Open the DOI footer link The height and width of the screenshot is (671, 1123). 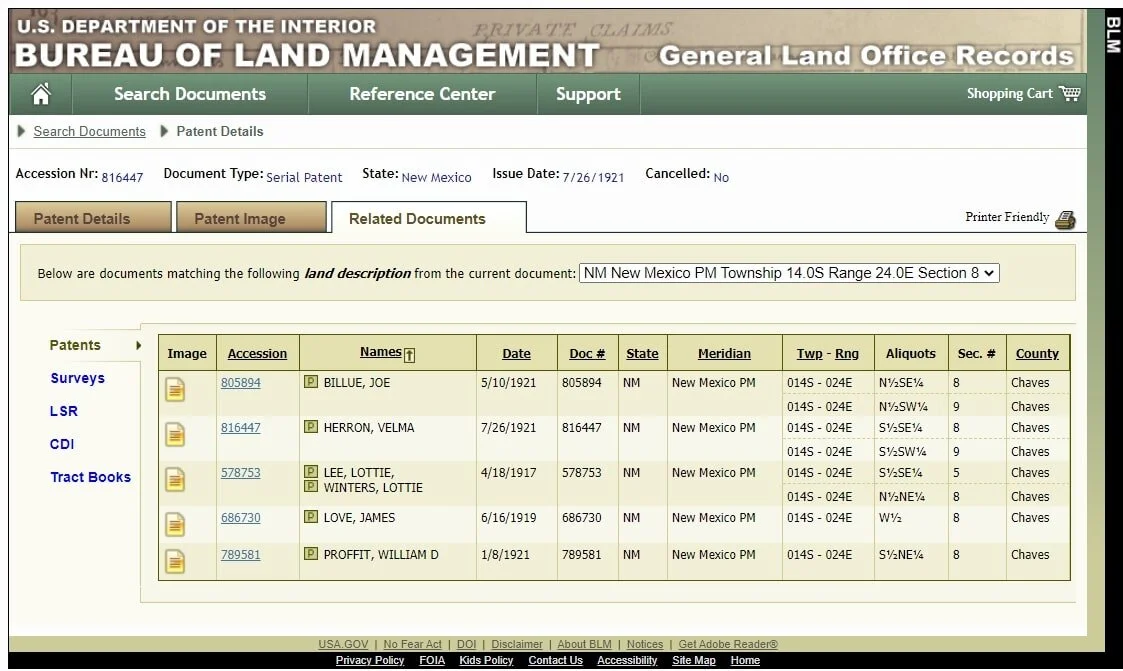[466, 645]
